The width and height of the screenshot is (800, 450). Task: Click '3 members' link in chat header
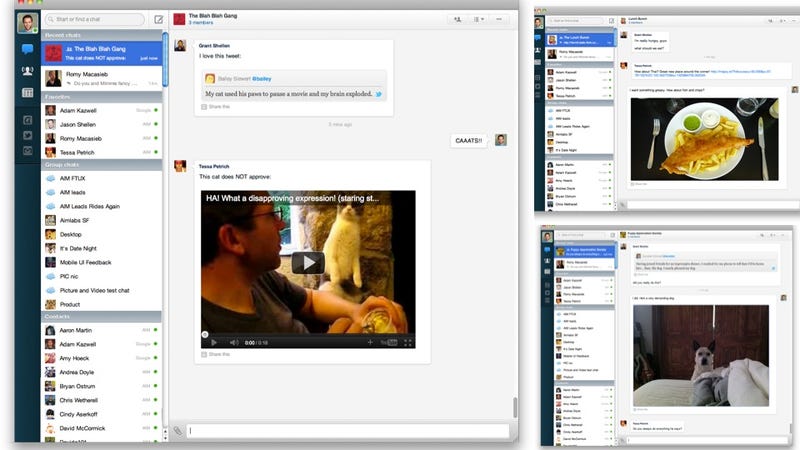click(201, 23)
